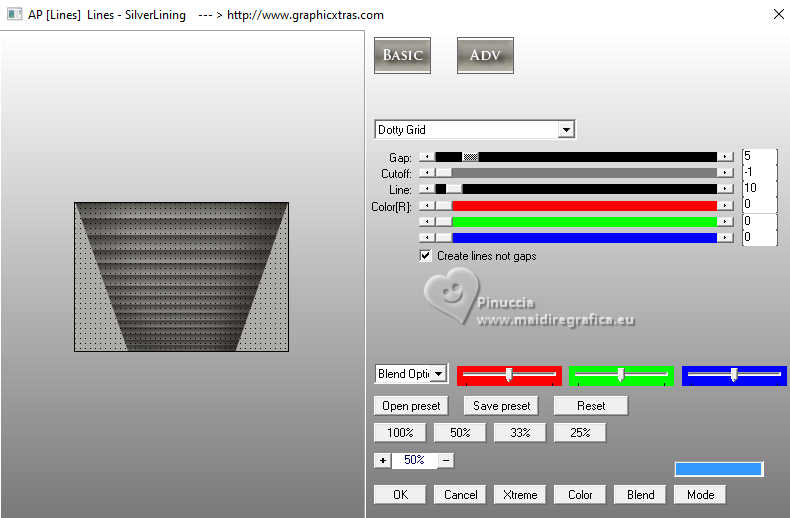790x518 pixels.
Task: Click the Reset button
Action: (x=591, y=406)
